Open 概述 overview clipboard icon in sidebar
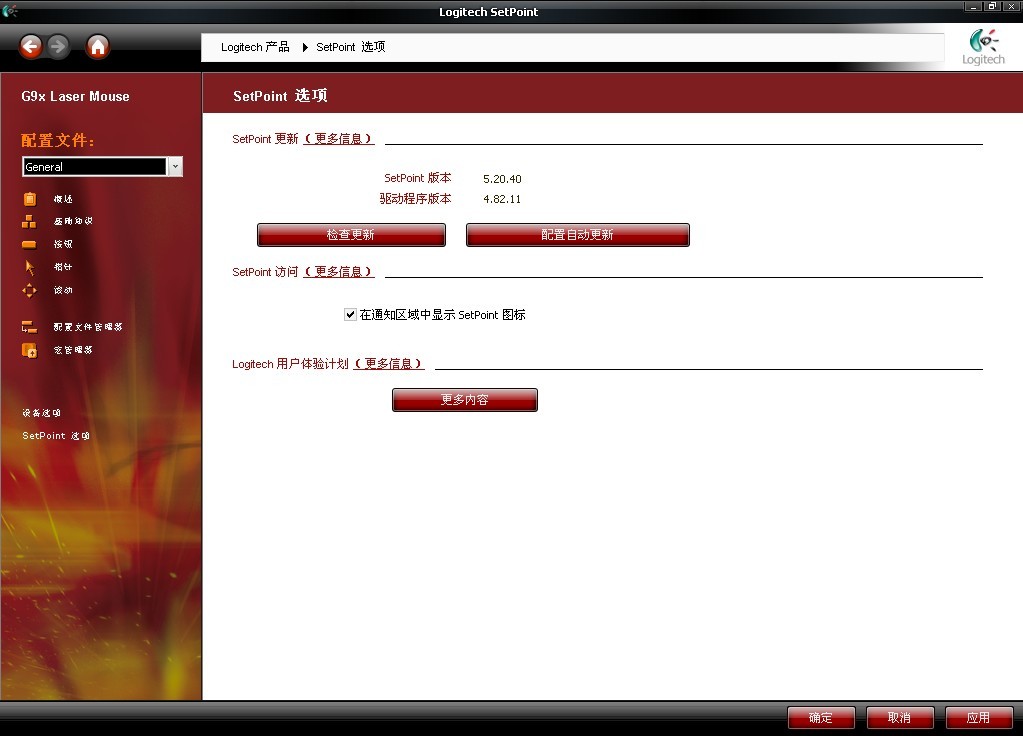 point(30,199)
